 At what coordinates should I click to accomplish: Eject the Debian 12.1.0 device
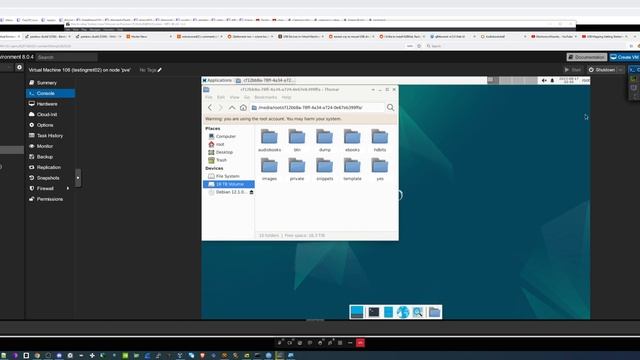pyautogui.click(x=251, y=192)
